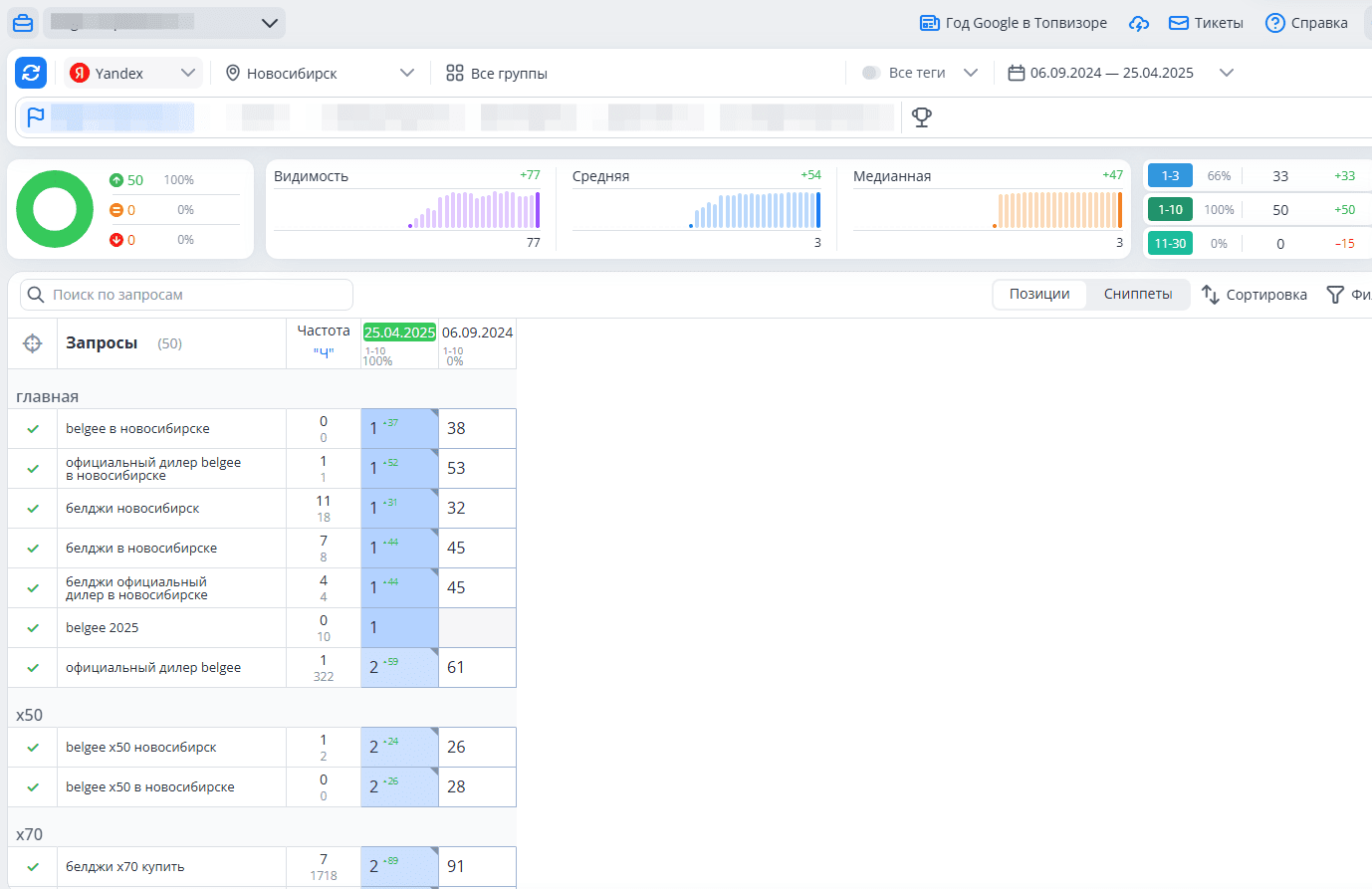Click the Запросы column header

[102, 343]
